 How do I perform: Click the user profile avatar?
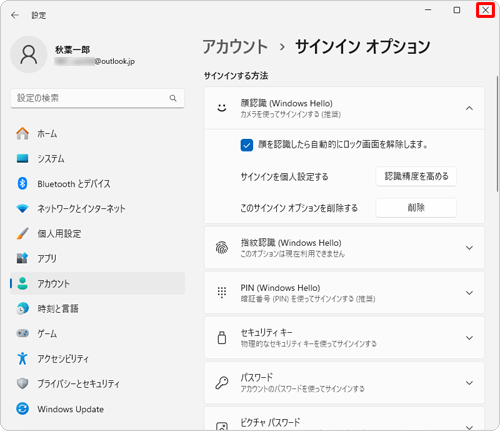pos(29,54)
